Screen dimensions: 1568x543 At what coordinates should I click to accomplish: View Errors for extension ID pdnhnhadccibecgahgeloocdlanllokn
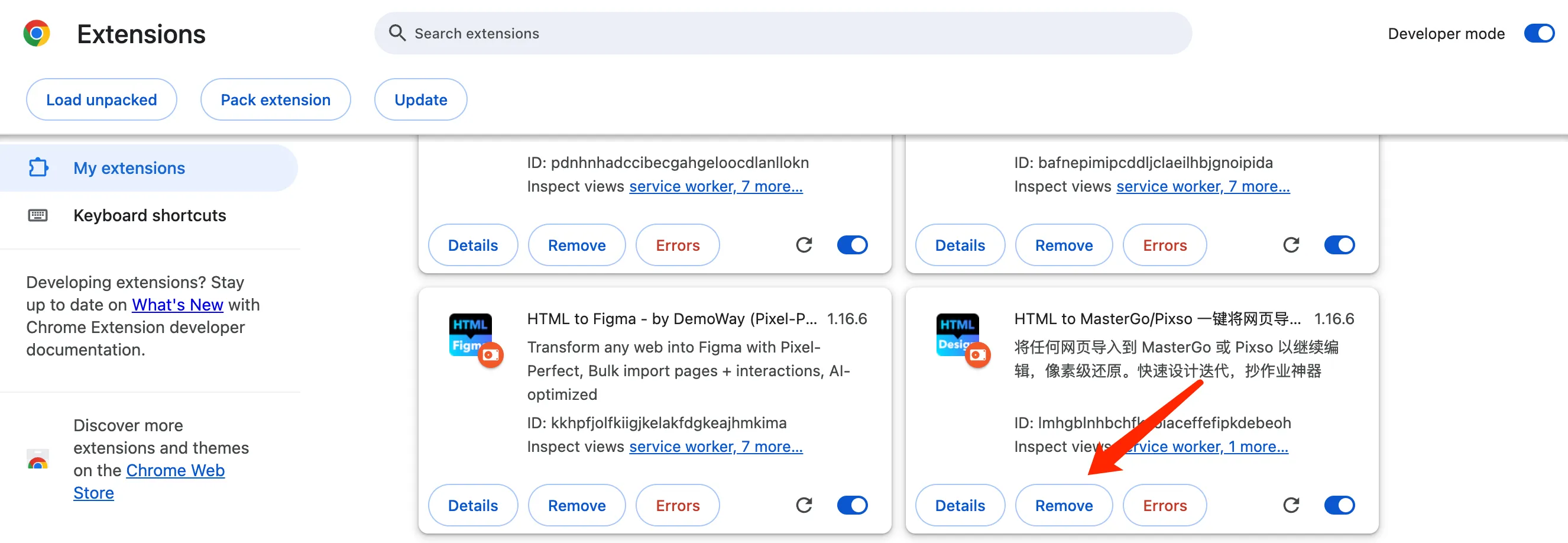coord(678,245)
